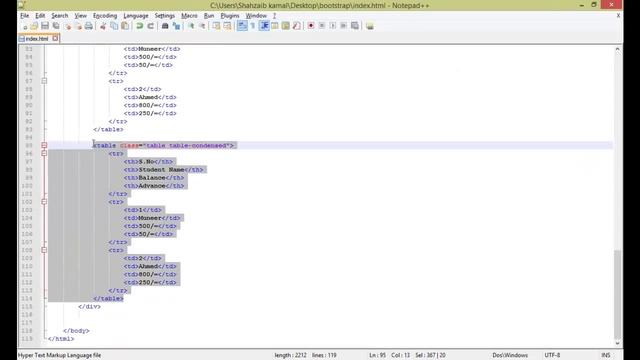Viewport: 640px width, 360px height.
Task: Open the Document Map toolbar icon
Action: coord(286,26)
